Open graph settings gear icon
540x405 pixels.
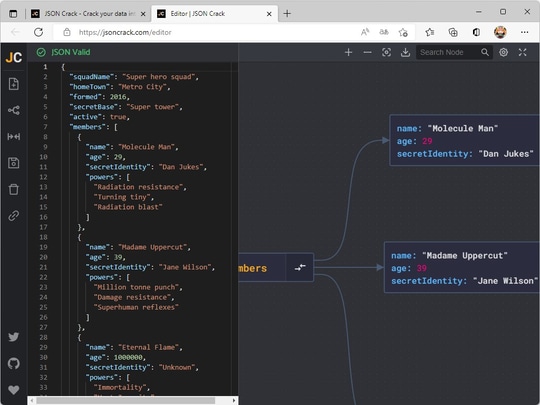tap(503, 52)
